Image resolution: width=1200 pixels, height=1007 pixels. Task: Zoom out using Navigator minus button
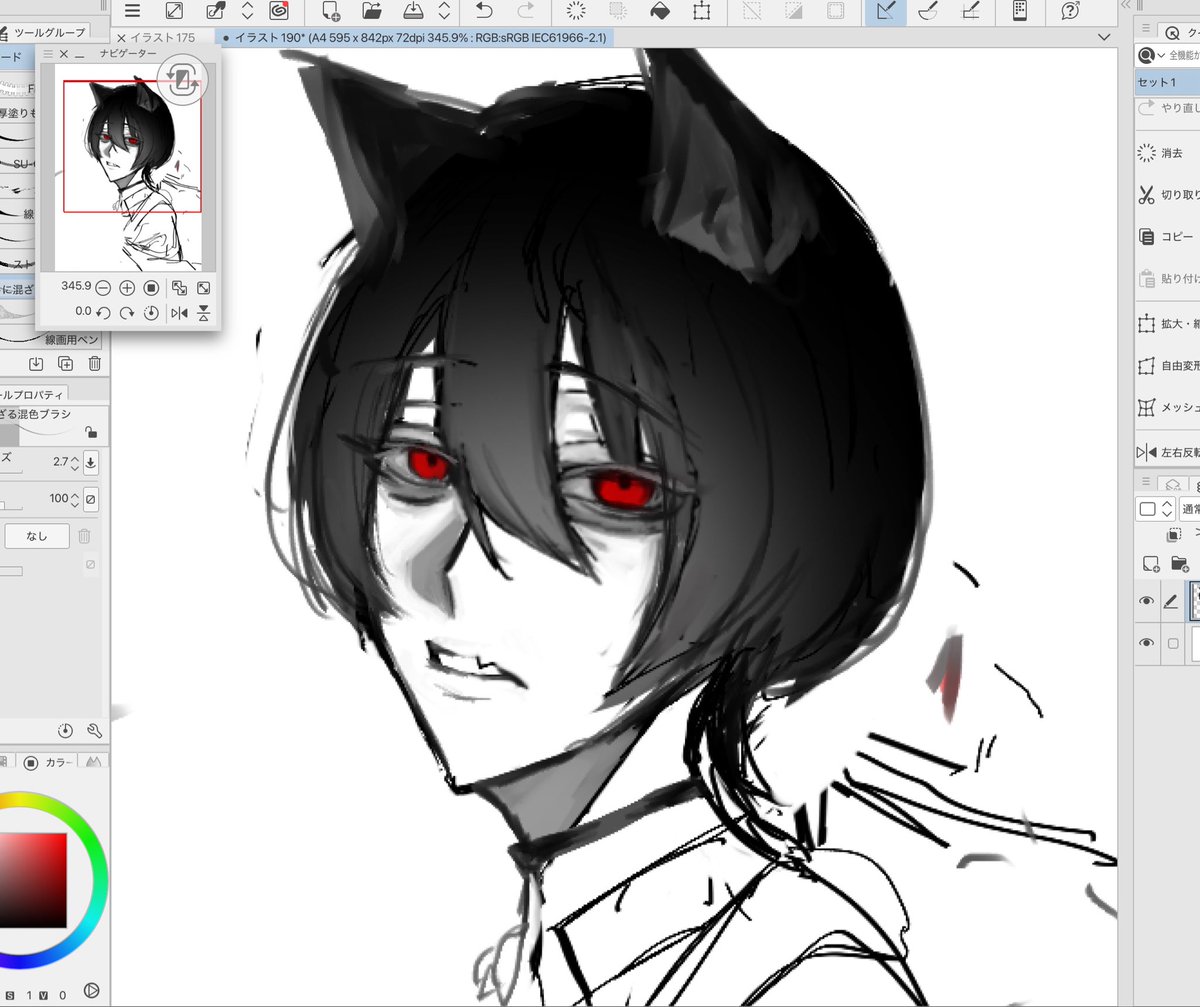coord(104,288)
